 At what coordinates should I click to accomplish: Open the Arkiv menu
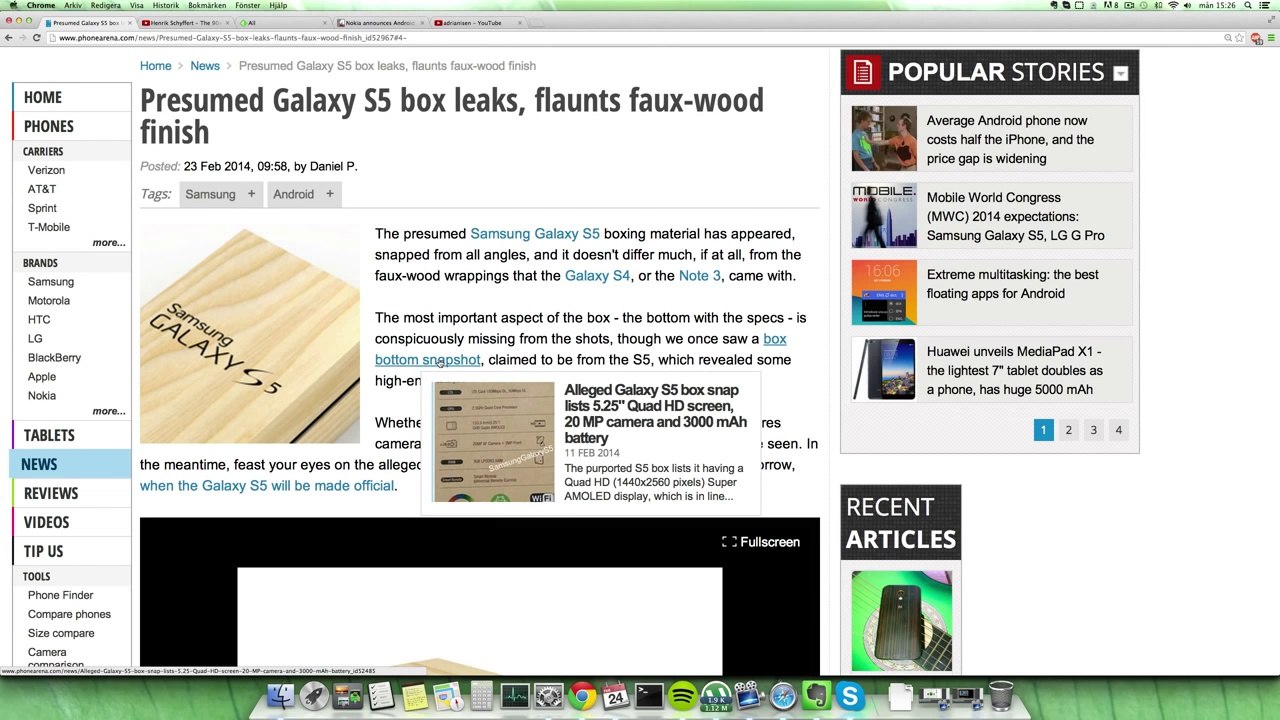click(73, 5)
